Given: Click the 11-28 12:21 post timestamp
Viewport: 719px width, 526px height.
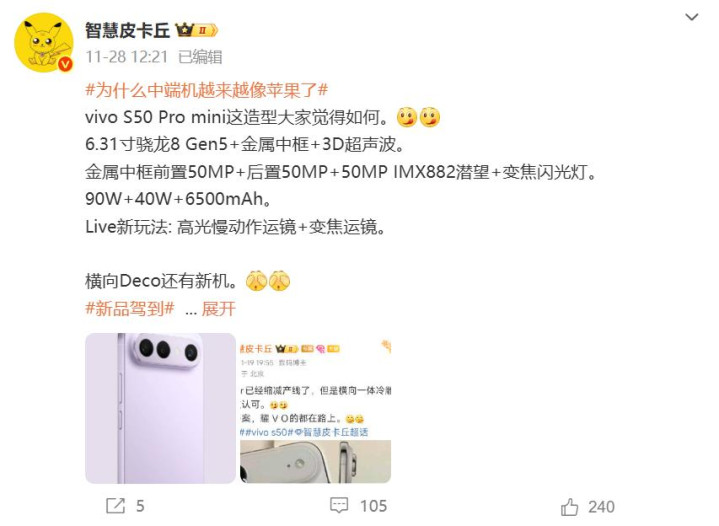Looking at the screenshot, I should [127, 57].
